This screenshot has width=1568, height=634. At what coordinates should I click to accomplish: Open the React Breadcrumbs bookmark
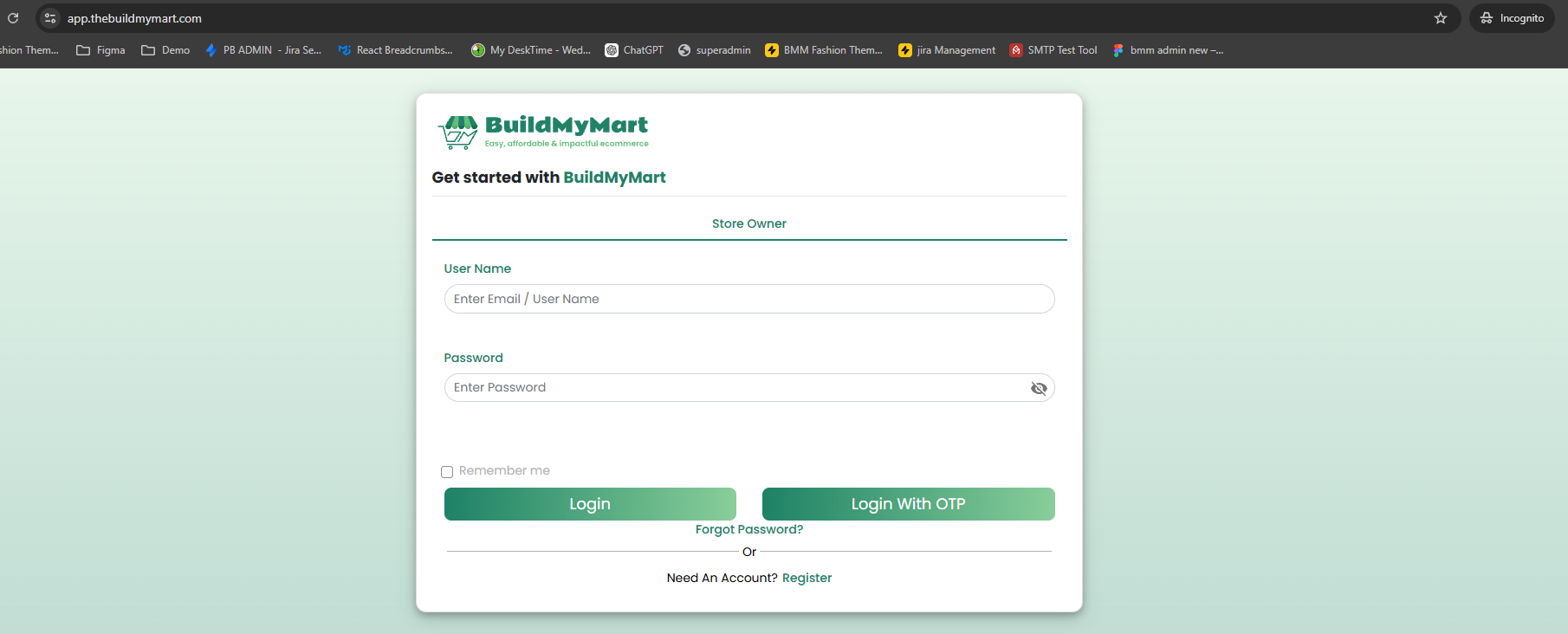395,50
